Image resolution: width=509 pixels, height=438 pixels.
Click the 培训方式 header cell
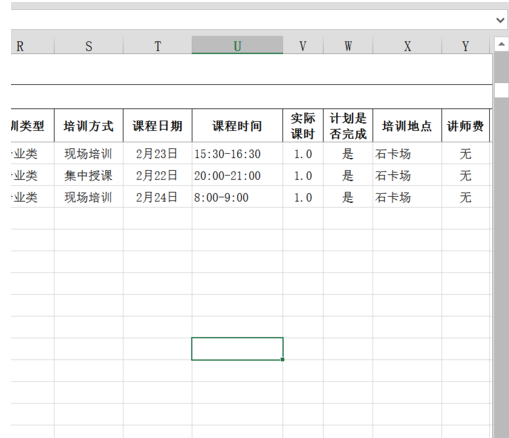point(89,126)
